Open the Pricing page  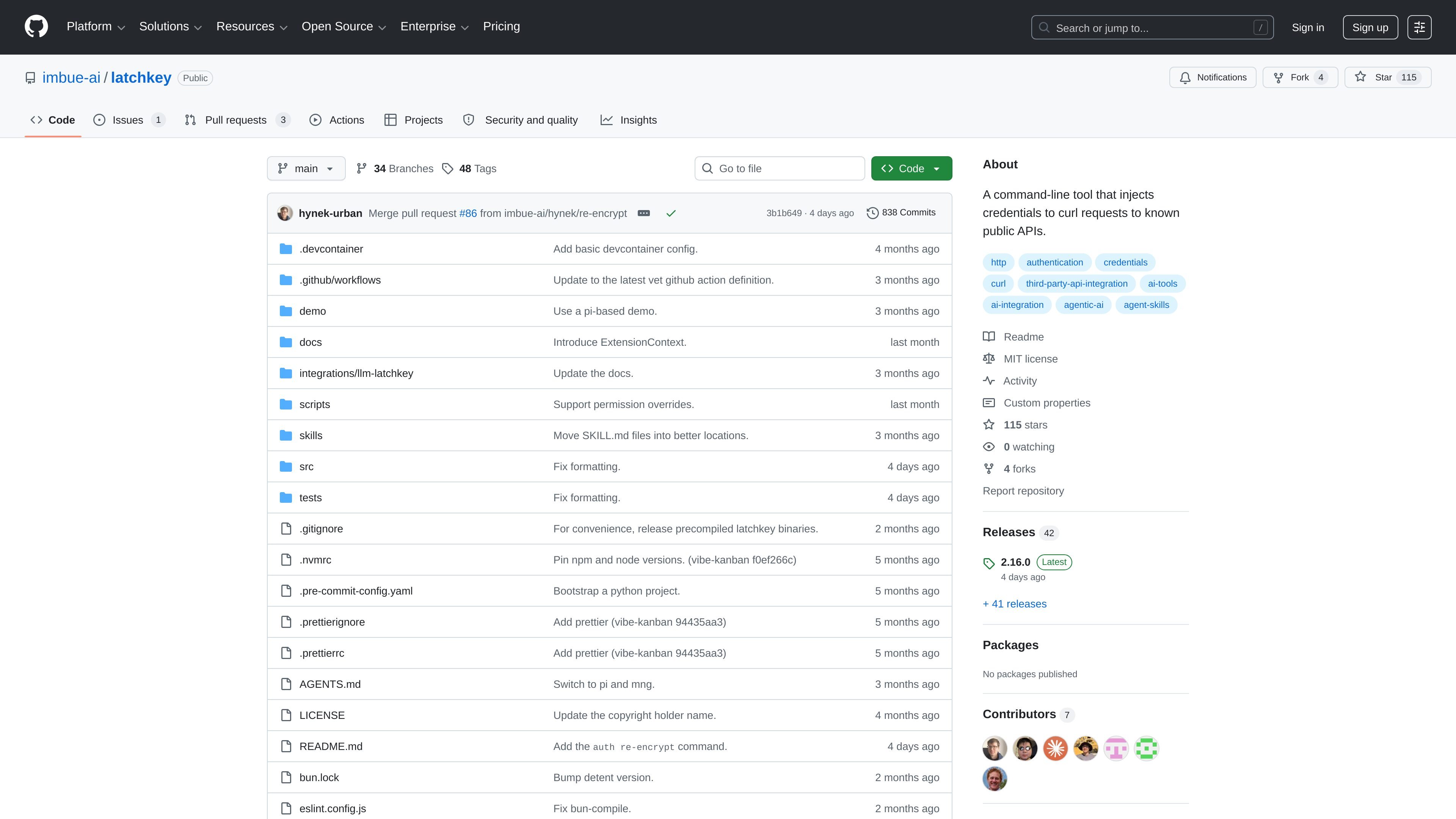click(501, 27)
